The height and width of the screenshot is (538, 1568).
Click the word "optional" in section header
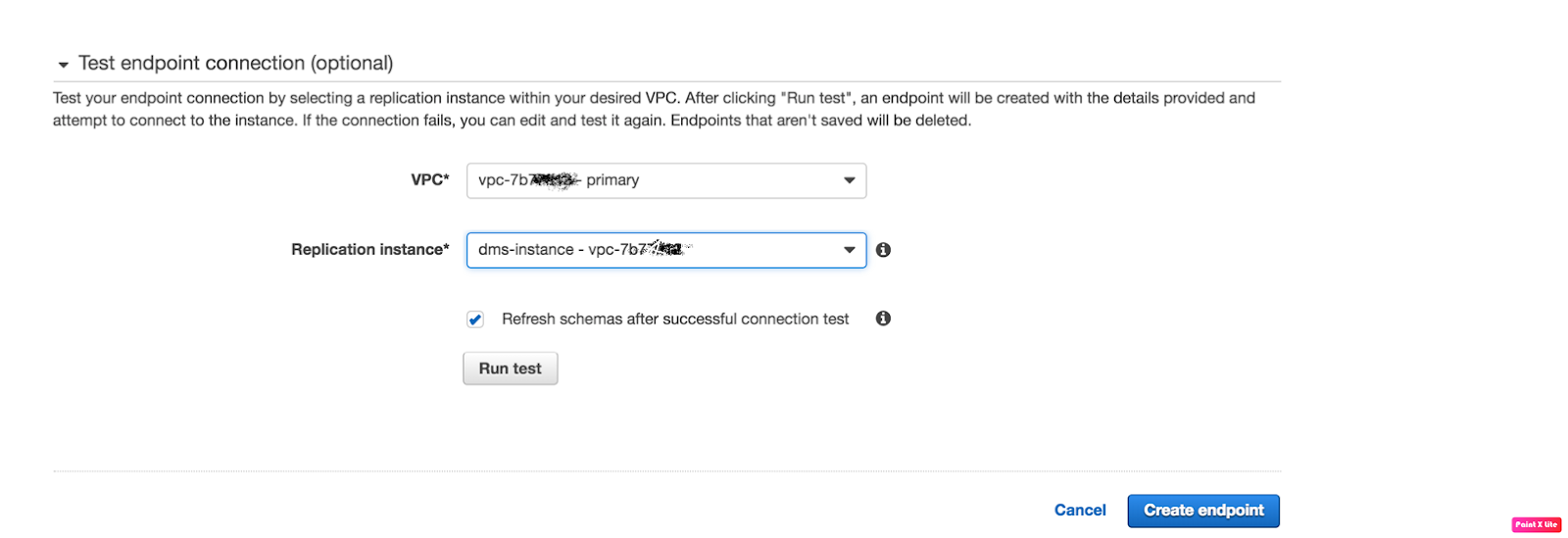pyautogui.click(x=352, y=63)
